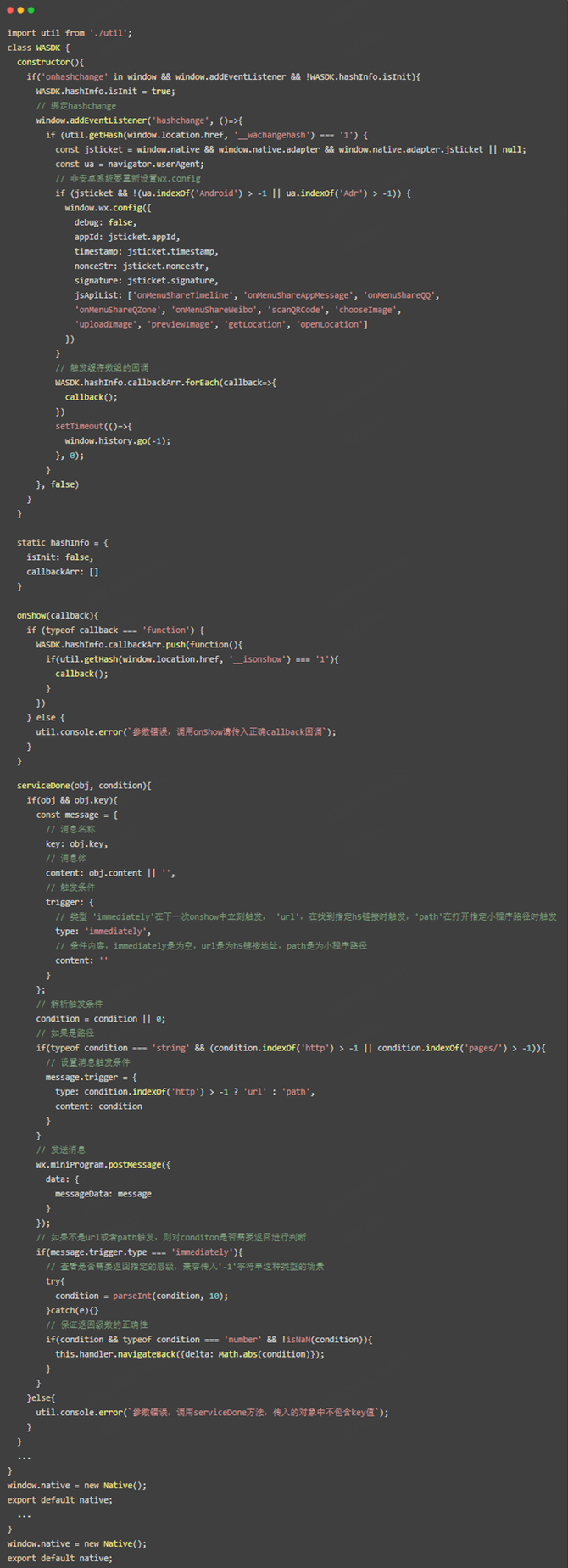Click the red close dot
Viewport: 568px width, 1568px height.
pyautogui.click(x=10, y=10)
